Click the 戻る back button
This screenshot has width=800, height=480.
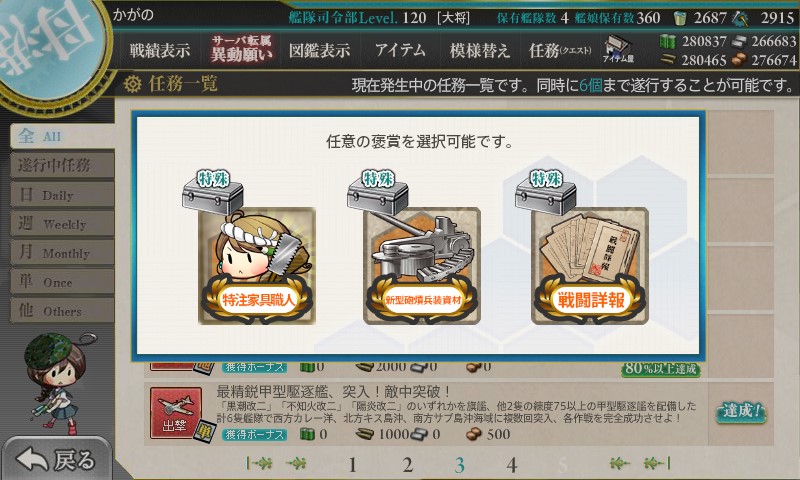56,459
